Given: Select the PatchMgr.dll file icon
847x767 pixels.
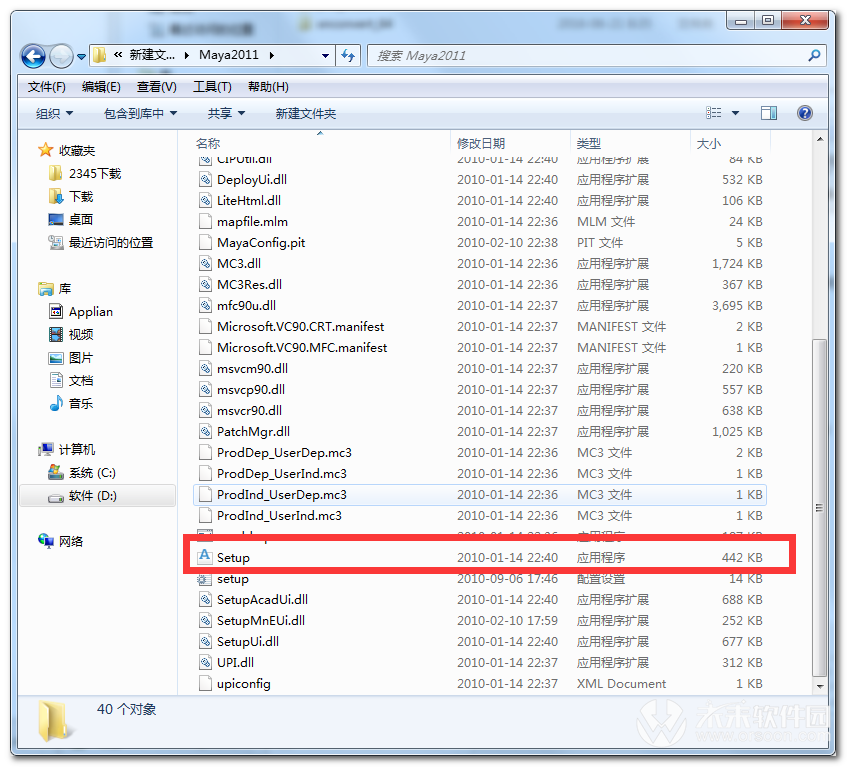Looking at the screenshot, I should (205, 432).
